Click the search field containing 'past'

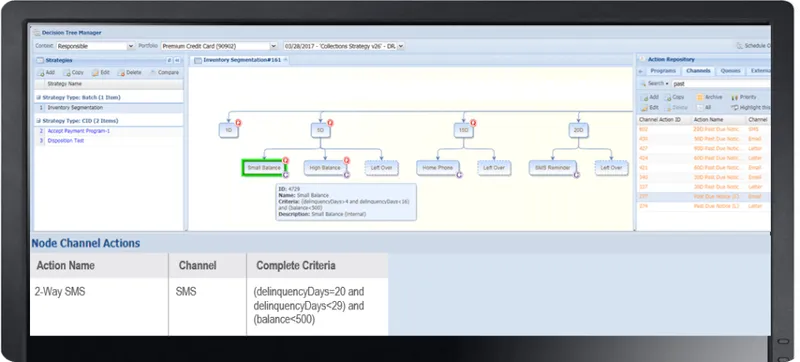pos(720,84)
